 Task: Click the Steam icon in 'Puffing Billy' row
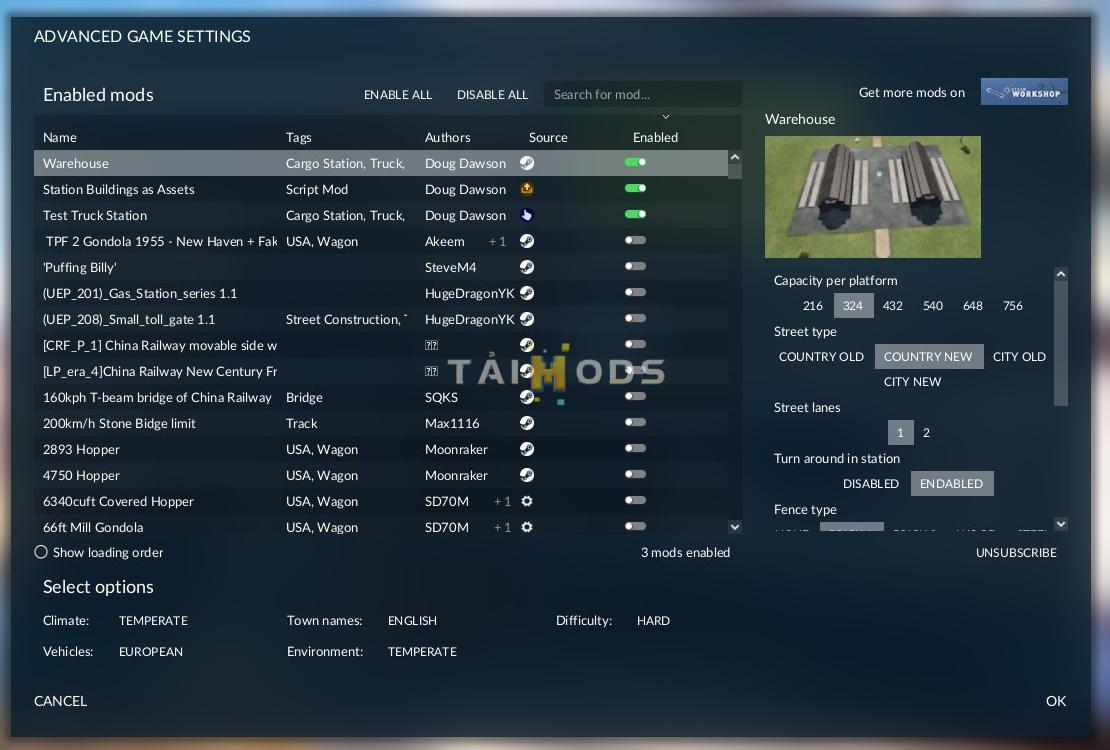[x=527, y=267]
